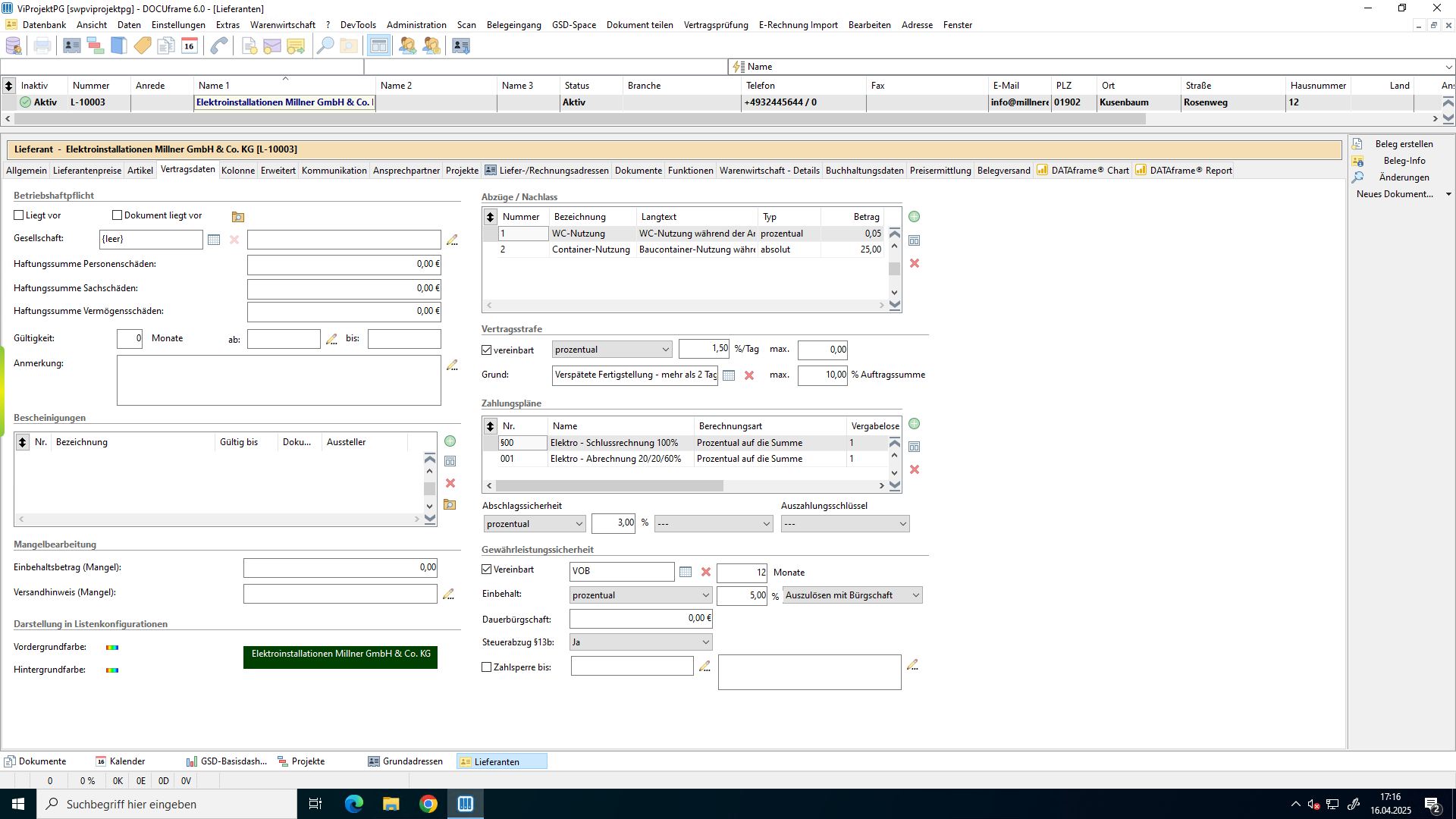Open the Warenwirtschaft menu

(x=282, y=25)
